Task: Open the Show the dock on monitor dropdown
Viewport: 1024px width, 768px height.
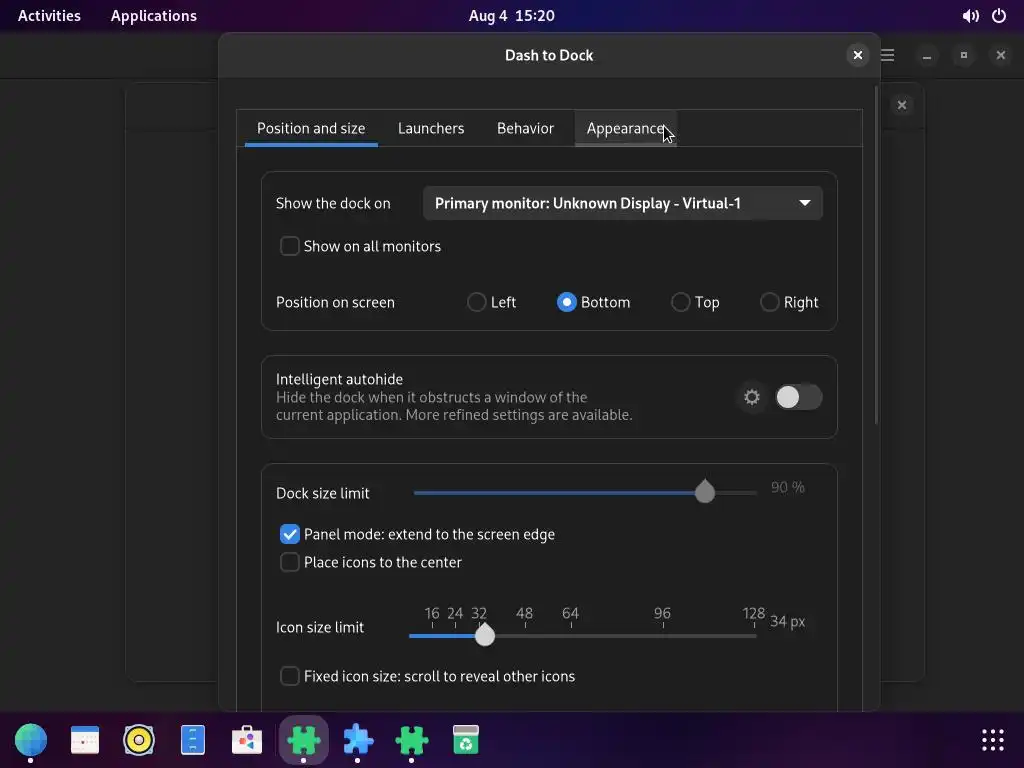Action: pos(622,203)
